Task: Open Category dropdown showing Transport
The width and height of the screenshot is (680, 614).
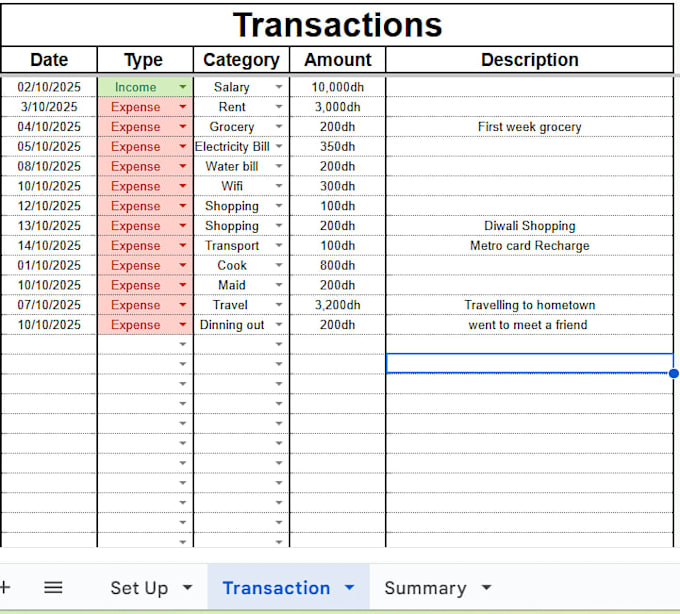Action: 279,246
